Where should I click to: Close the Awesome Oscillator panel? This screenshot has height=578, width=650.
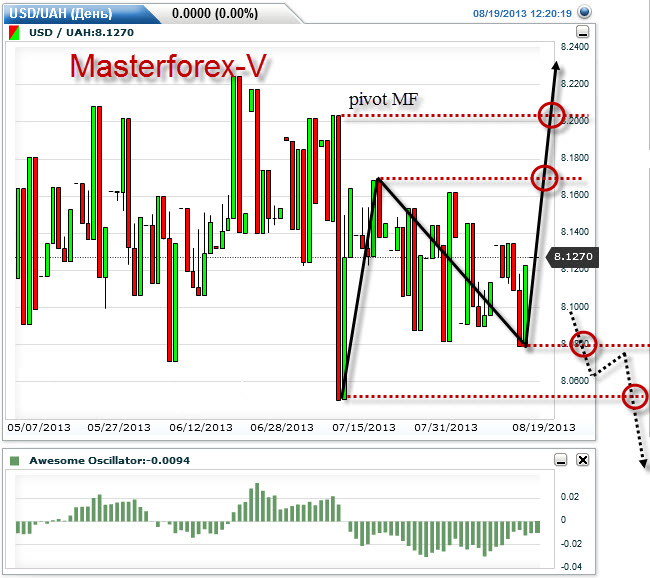[x=583, y=459]
